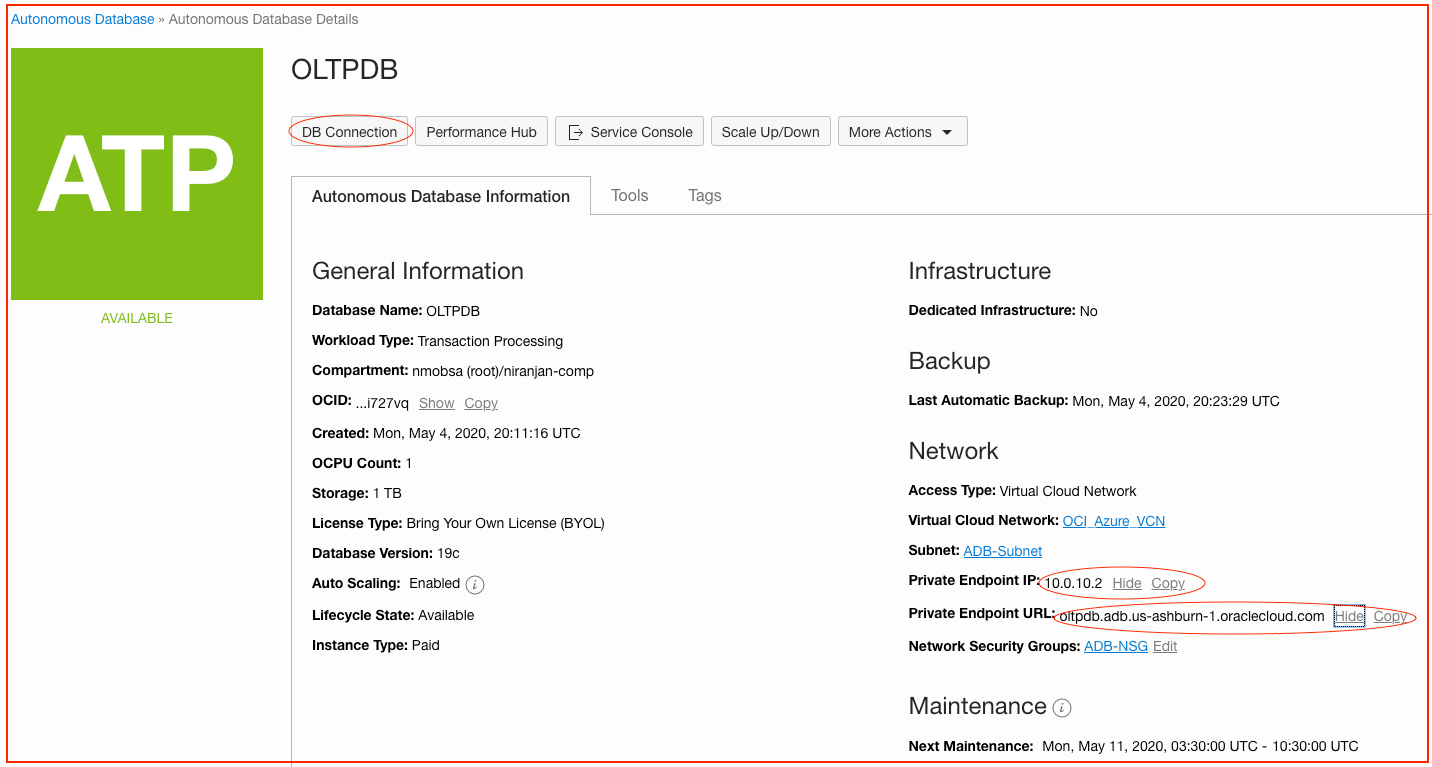Copy the Private Endpoint URL
The image size is (1432, 767).
1391,616
